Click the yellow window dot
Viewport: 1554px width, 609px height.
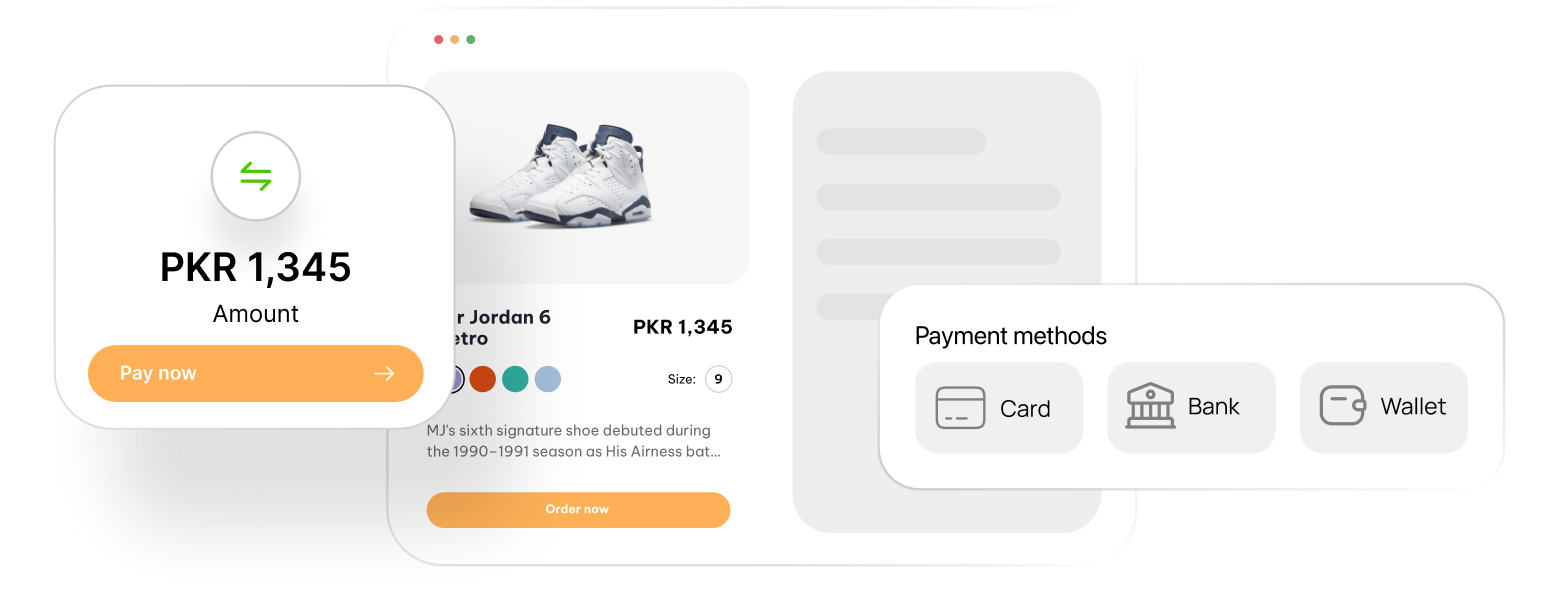(454, 40)
